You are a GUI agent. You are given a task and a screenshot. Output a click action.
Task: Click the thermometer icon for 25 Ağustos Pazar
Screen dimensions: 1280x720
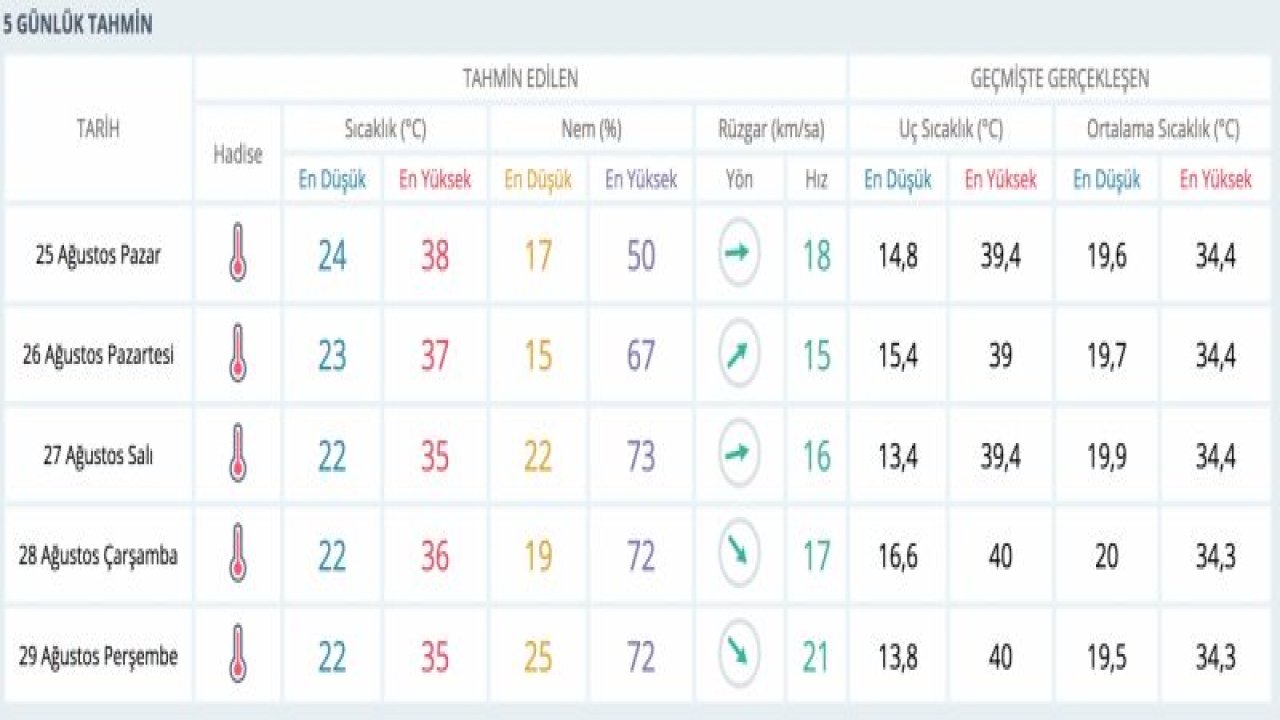click(x=238, y=254)
